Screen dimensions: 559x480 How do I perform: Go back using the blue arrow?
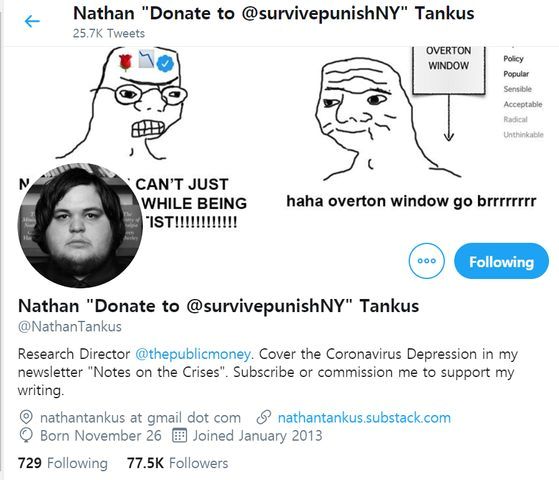click(x=32, y=21)
